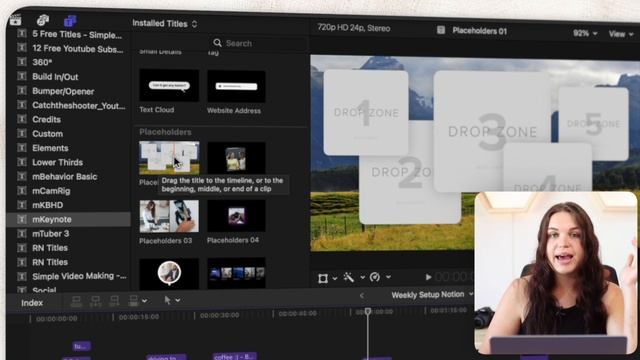640x360 pixels.
Task: Play the viewer with the play button
Action: point(428,277)
